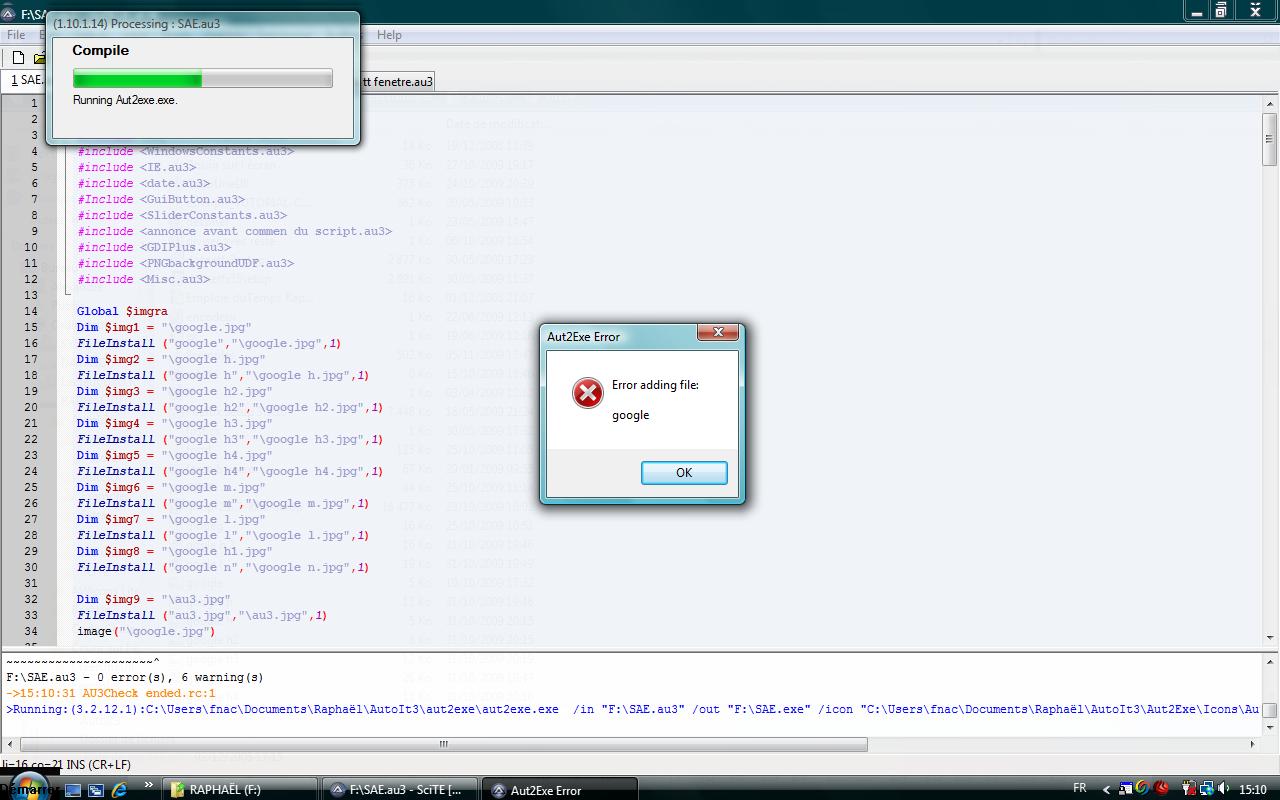
Task: Click the Compile progress bar
Action: [203, 79]
